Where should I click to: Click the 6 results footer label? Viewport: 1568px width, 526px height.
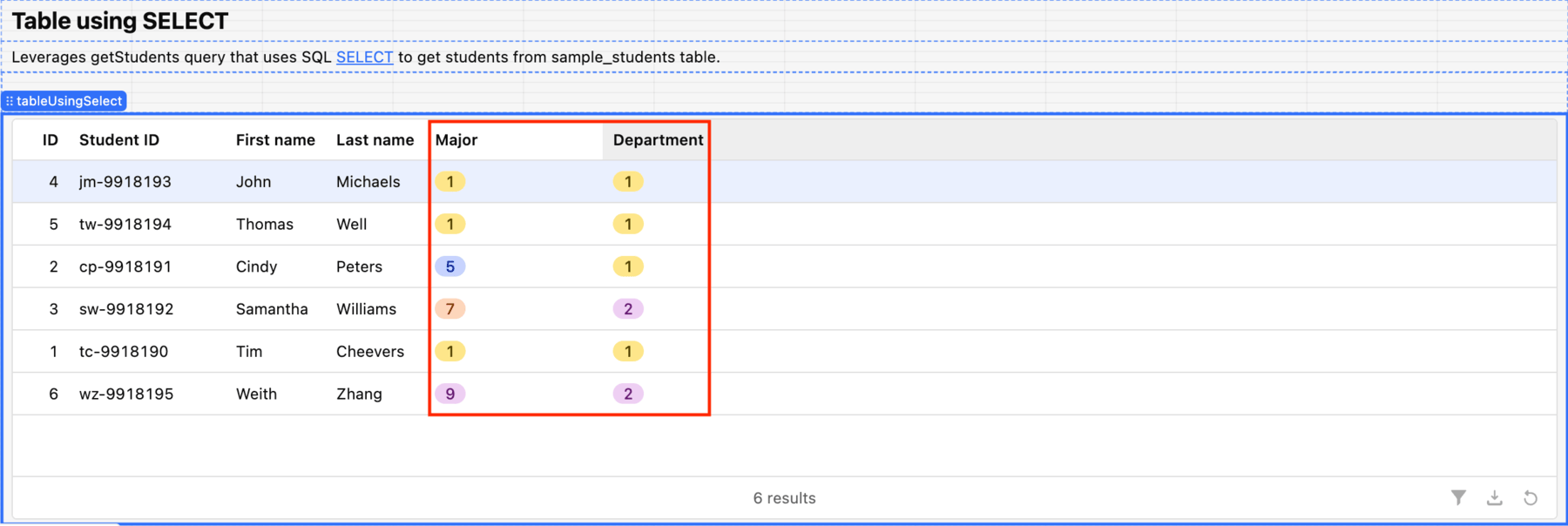pos(784,498)
